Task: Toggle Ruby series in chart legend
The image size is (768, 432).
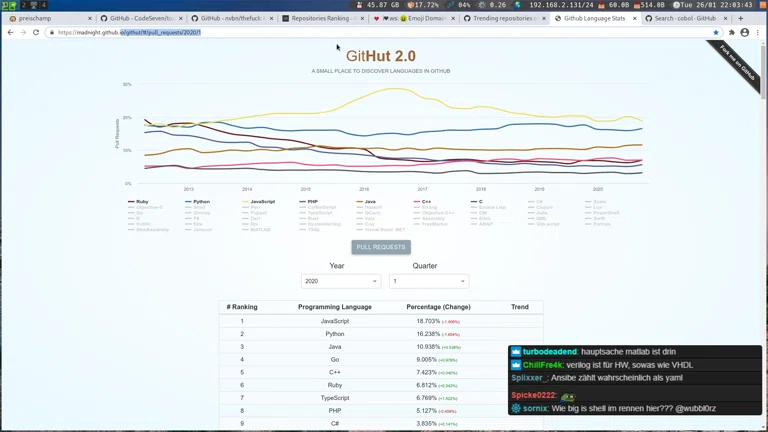Action: tap(142, 202)
